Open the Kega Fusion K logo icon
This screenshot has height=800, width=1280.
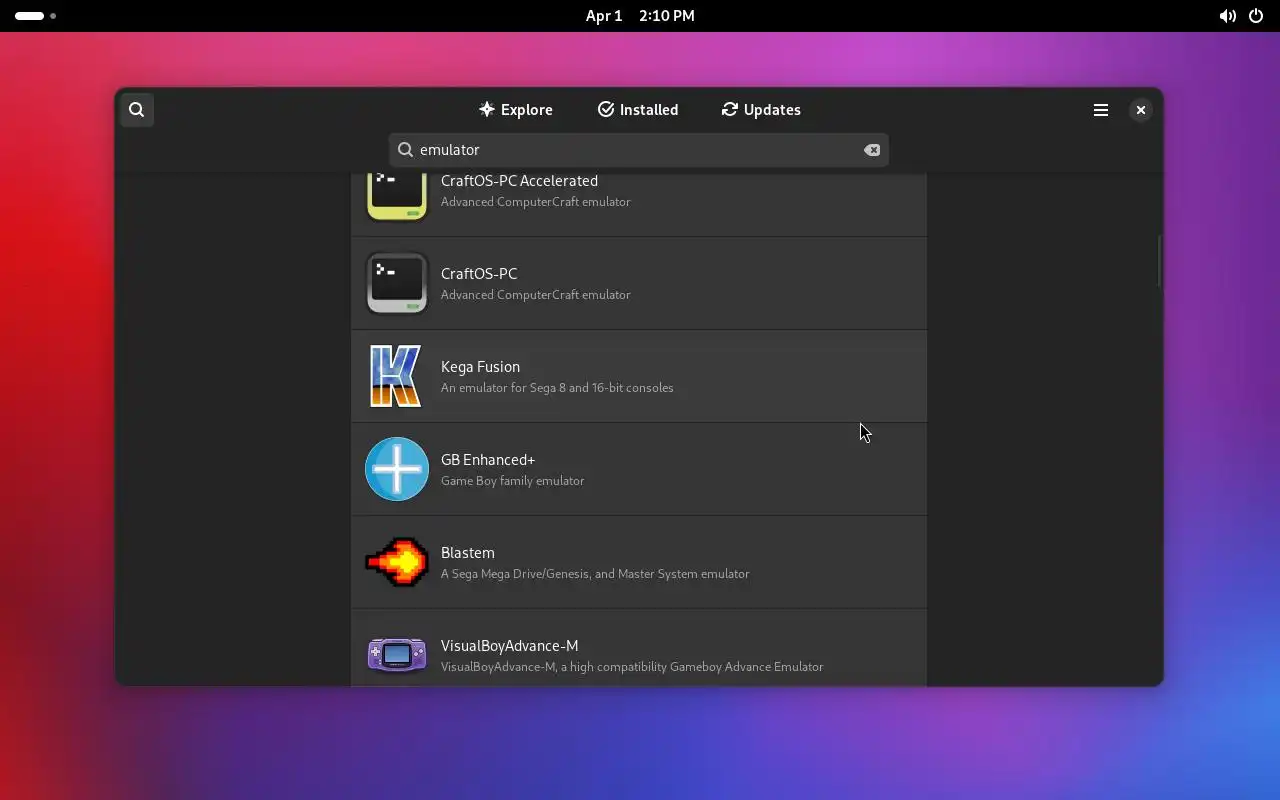tap(397, 376)
